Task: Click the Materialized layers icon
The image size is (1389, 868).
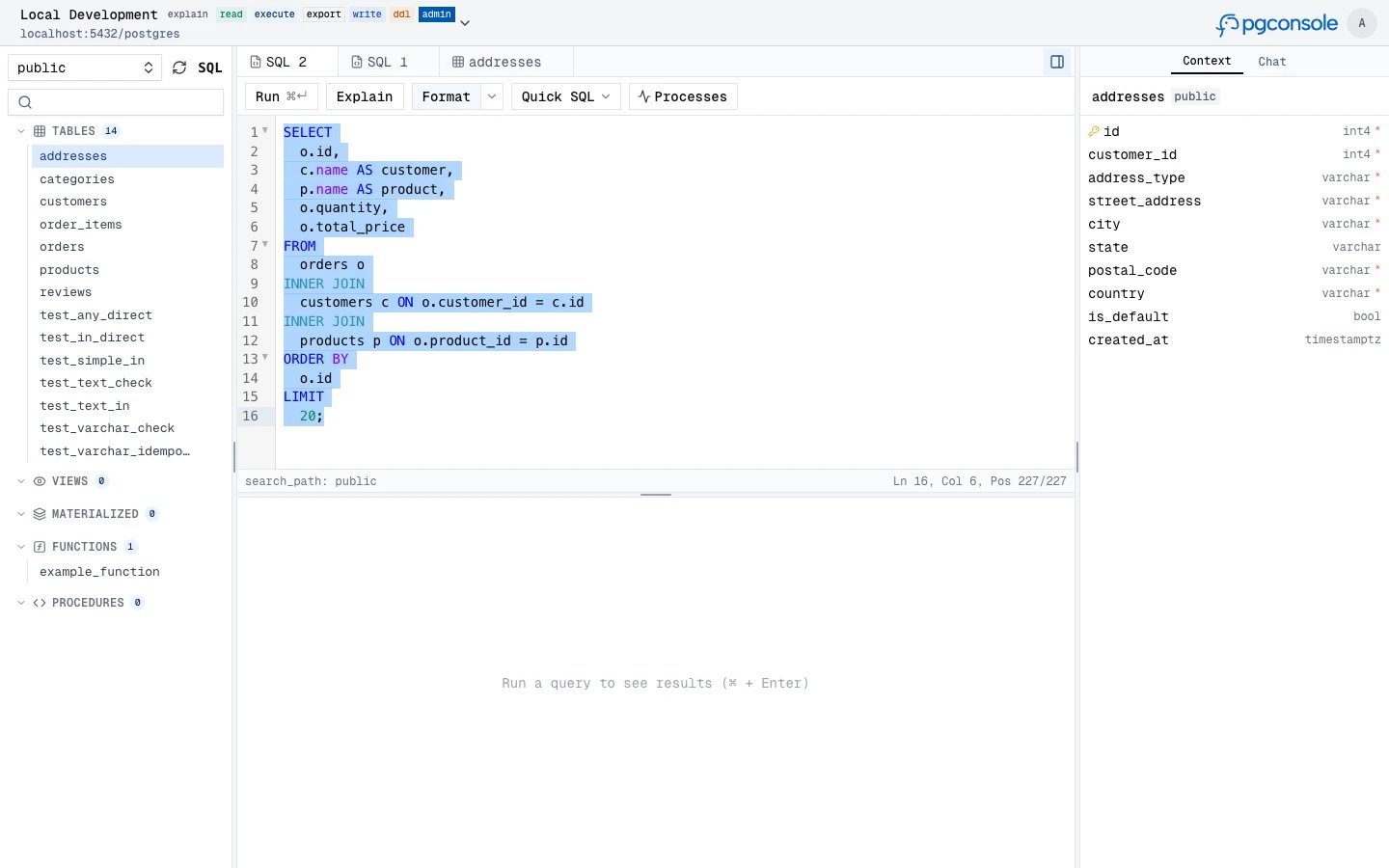Action: [40, 514]
